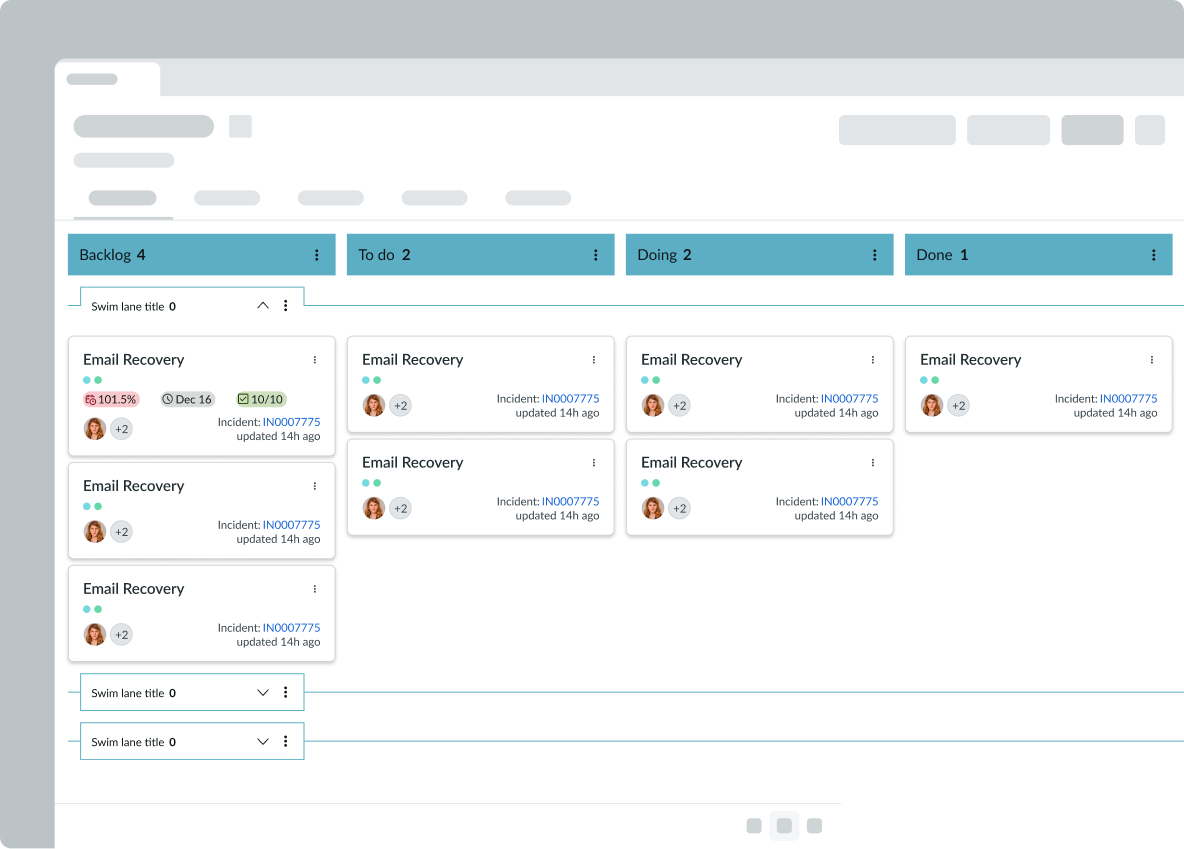This screenshot has width=1184, height=849.
Task: Expand the second swim lane chevron
Action: pos(263,692)
